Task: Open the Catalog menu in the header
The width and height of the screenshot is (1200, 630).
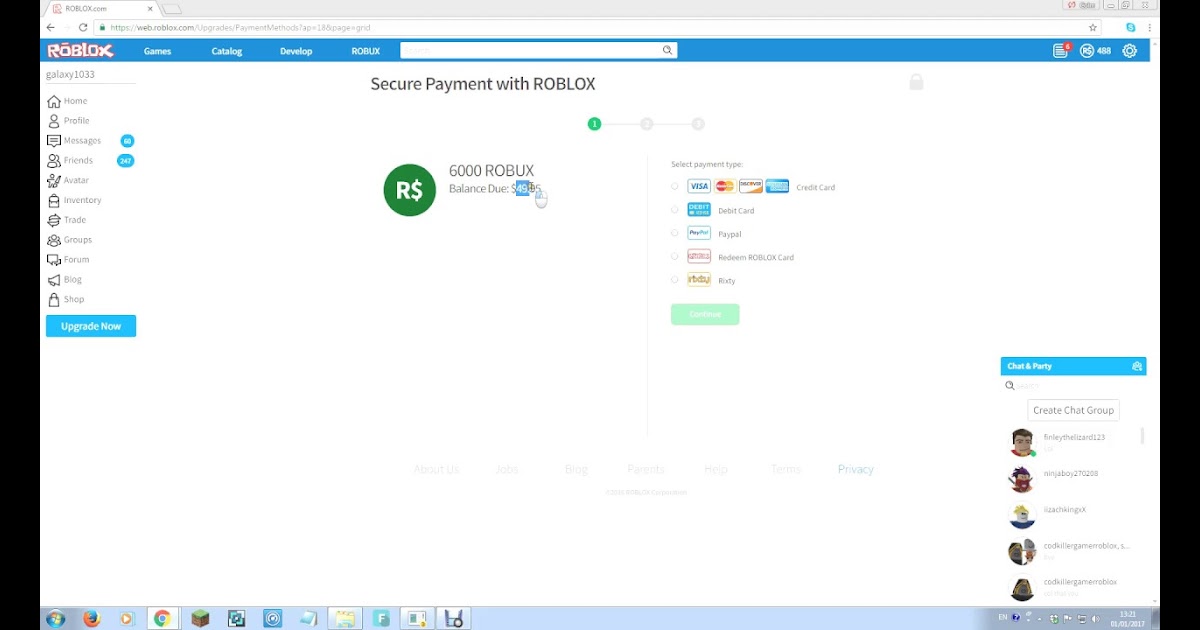Action: click(227, 51)
